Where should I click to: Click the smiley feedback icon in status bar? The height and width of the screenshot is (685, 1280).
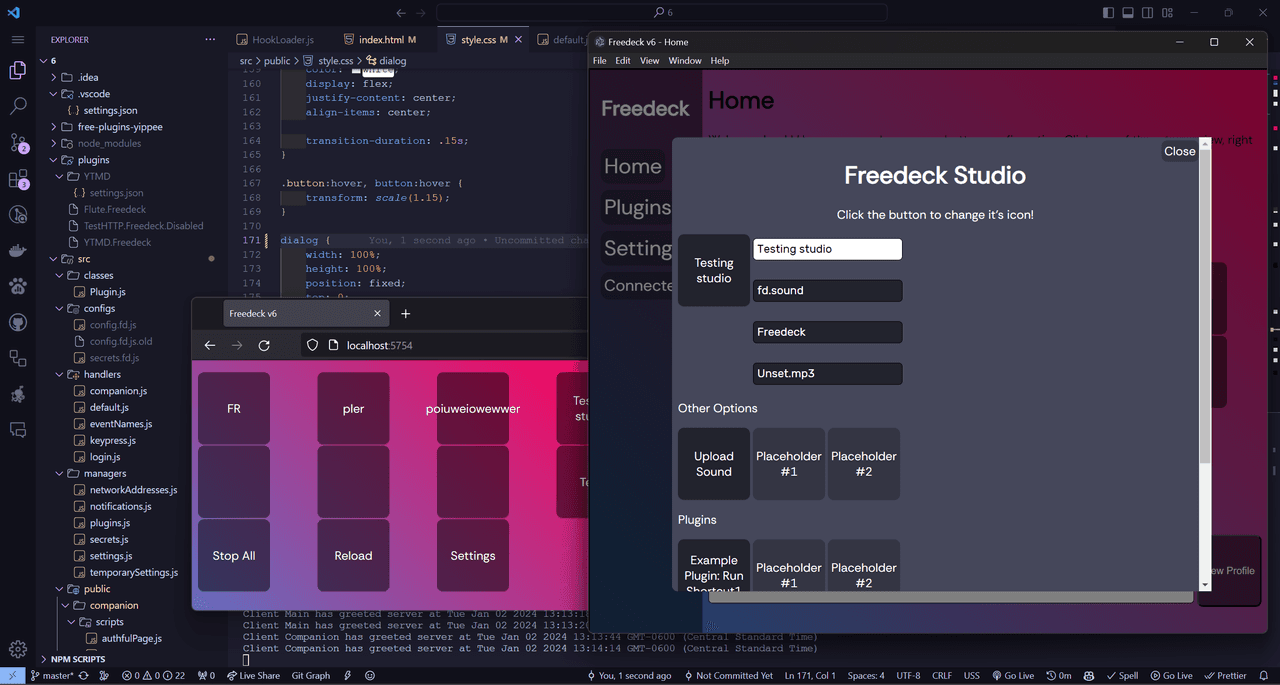coord(370,676)
